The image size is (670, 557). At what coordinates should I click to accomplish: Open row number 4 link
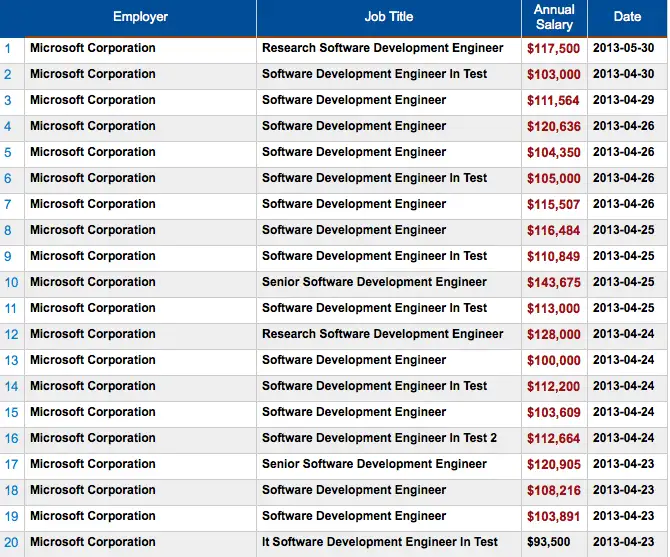point(8,126)
